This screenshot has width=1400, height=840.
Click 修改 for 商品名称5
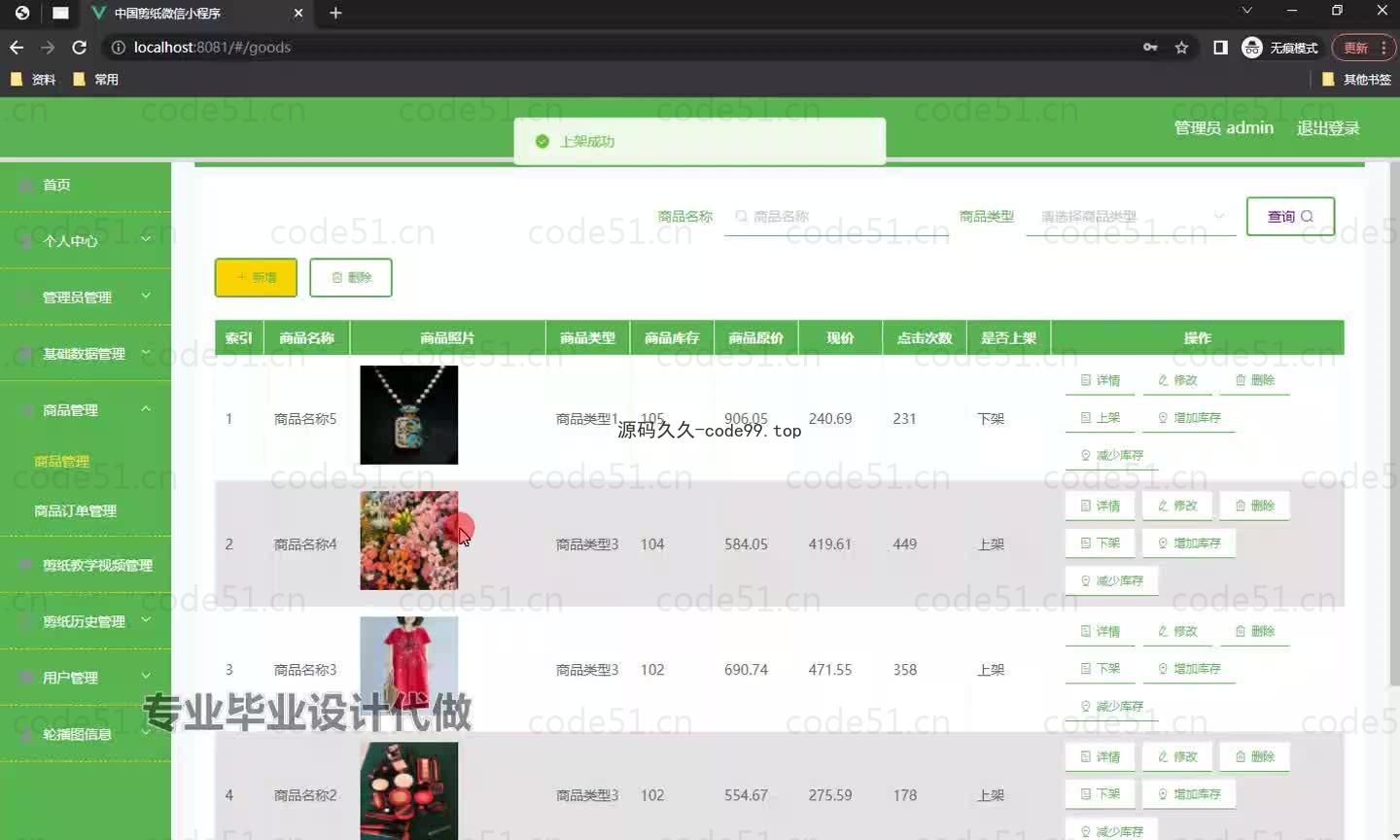click(1177, 380)
